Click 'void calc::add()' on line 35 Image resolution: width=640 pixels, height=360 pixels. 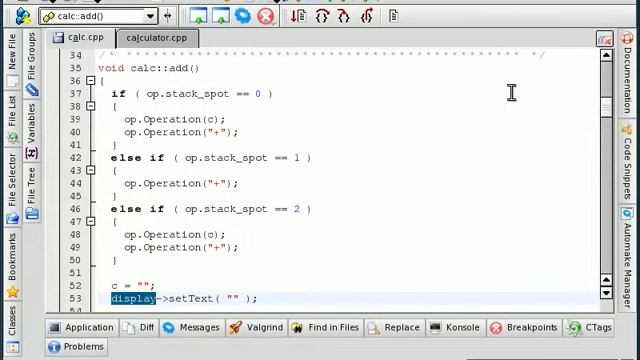pos(149,68)
